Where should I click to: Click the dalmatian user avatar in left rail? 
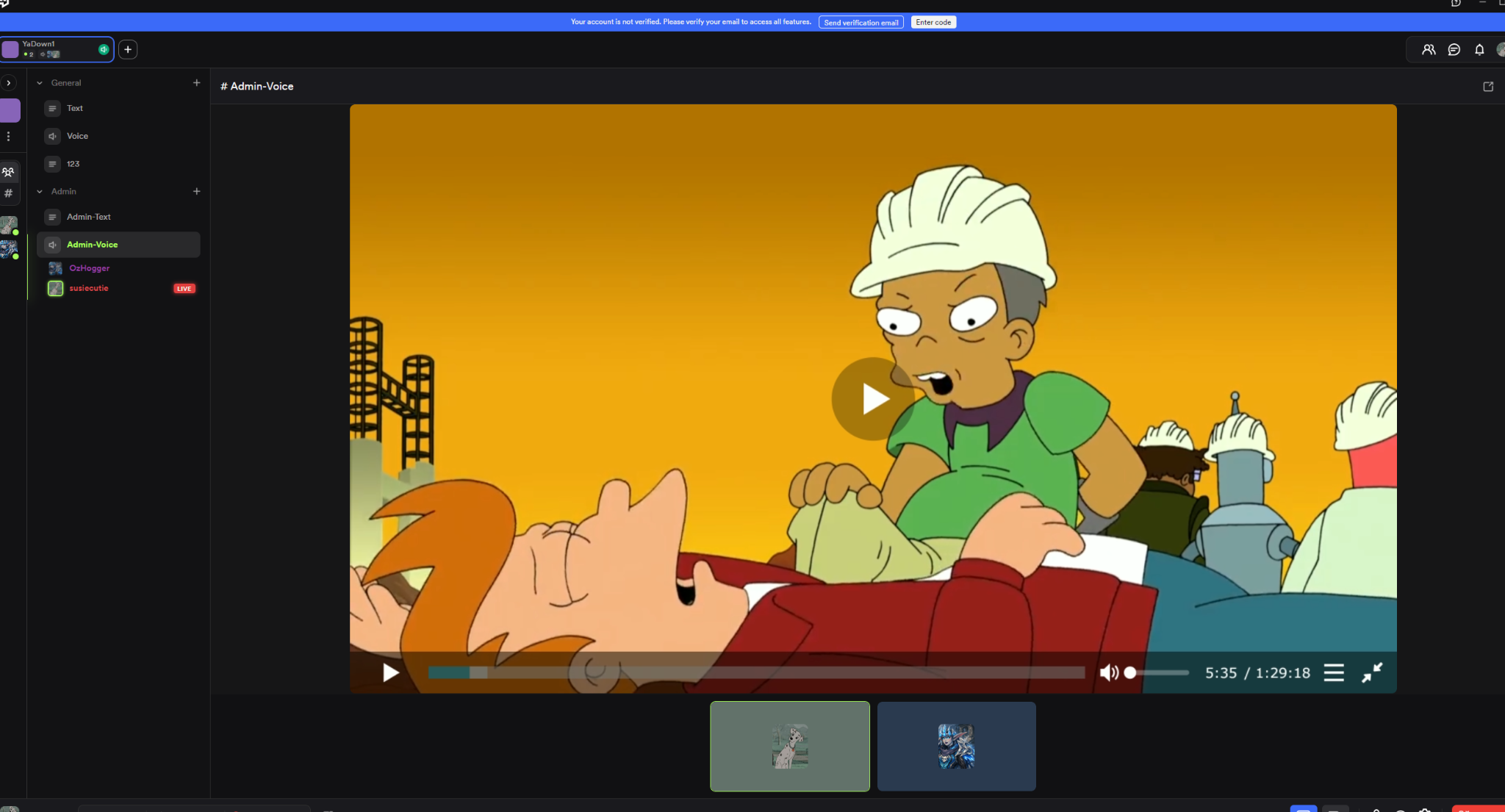click(x=8, y=225)
